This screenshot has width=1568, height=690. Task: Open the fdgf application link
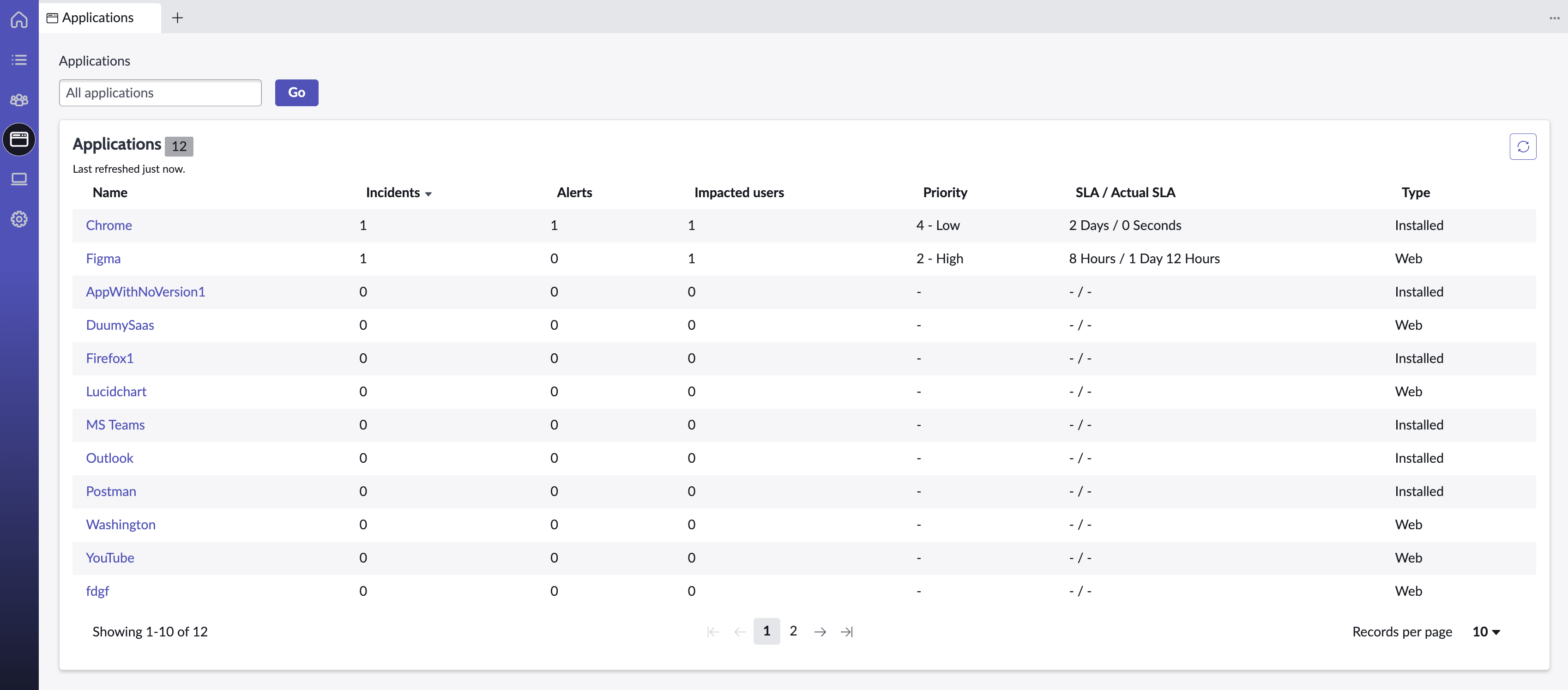click(97, 591)
